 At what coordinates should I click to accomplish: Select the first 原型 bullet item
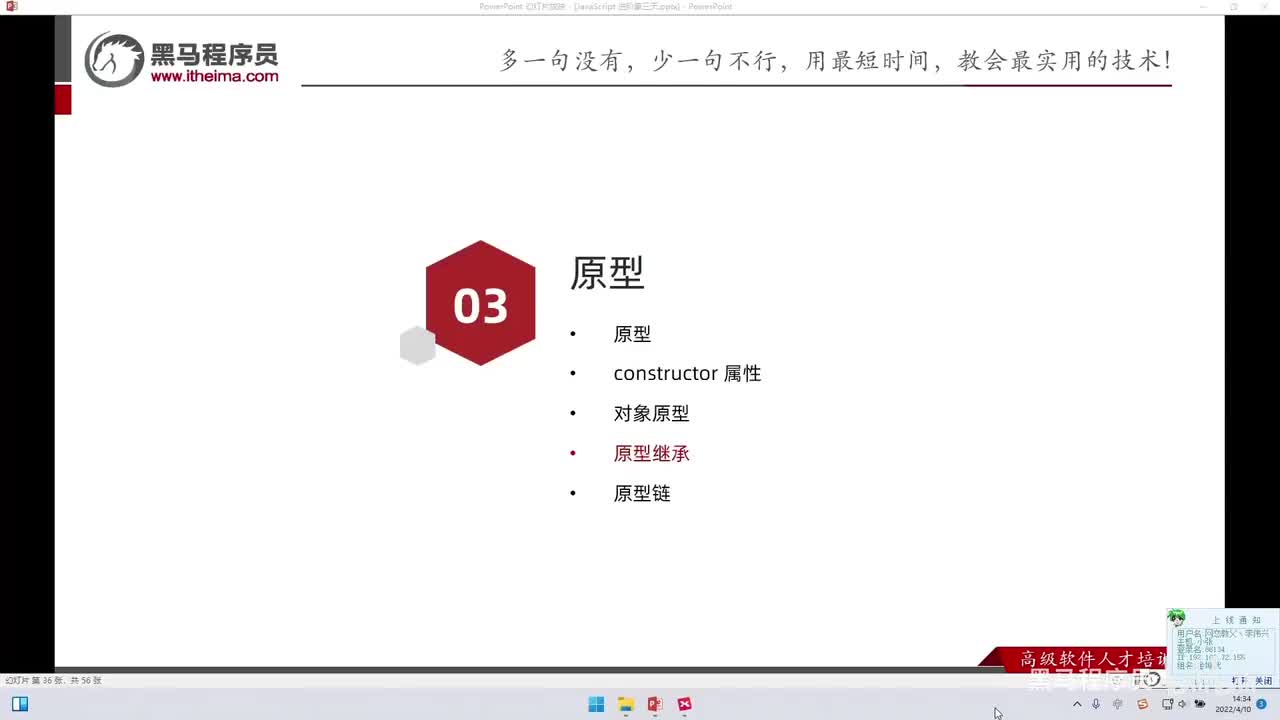[632, 334]
